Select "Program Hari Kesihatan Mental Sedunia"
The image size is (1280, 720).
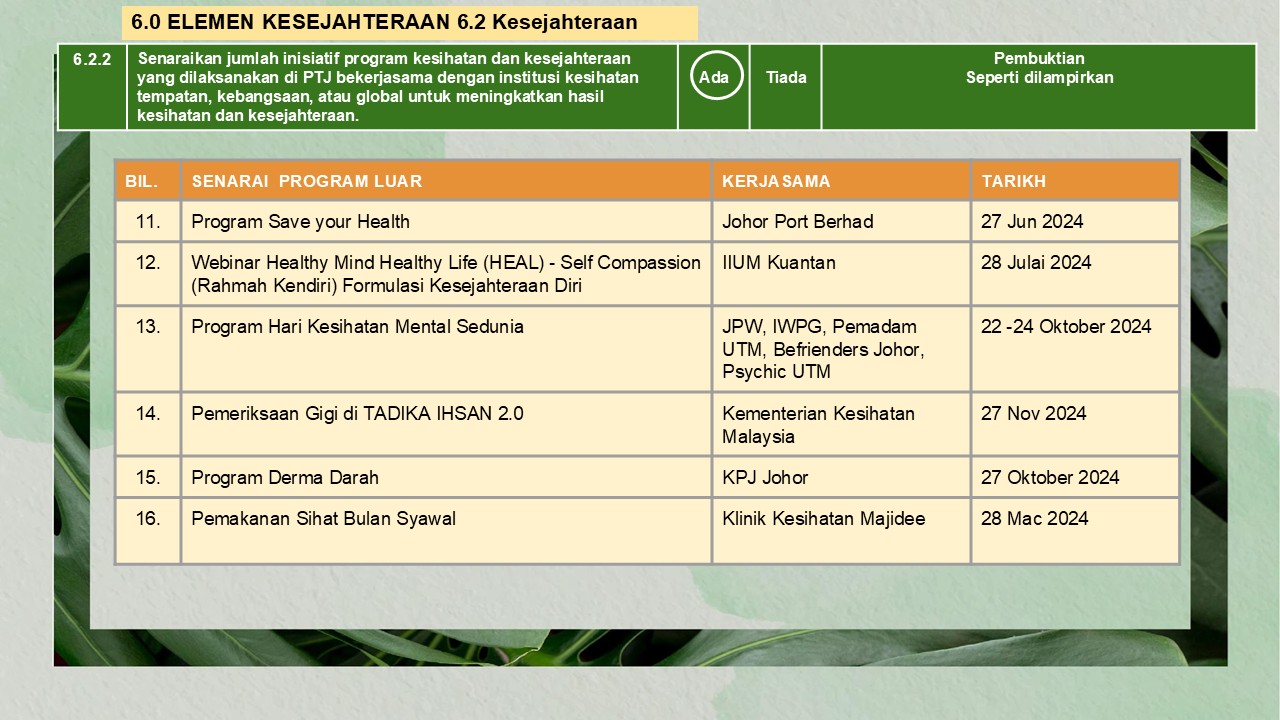357,326
